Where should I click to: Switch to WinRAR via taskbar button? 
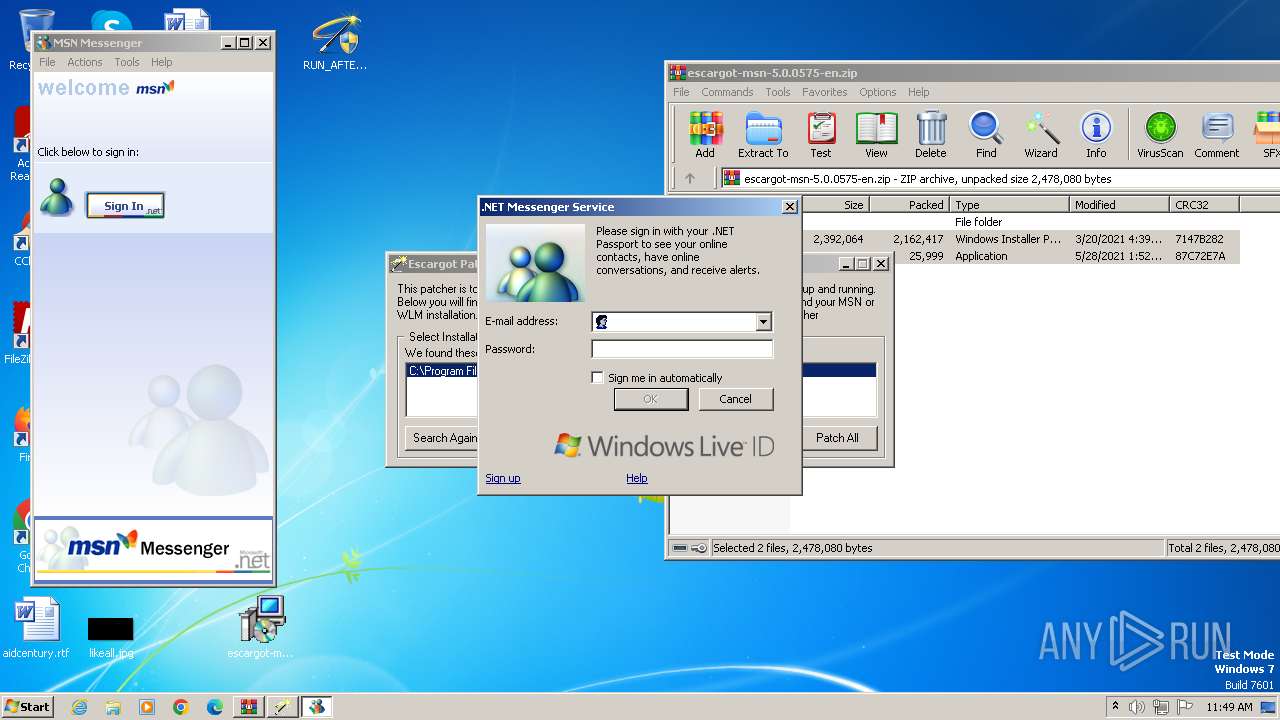(x=249, y=707)
